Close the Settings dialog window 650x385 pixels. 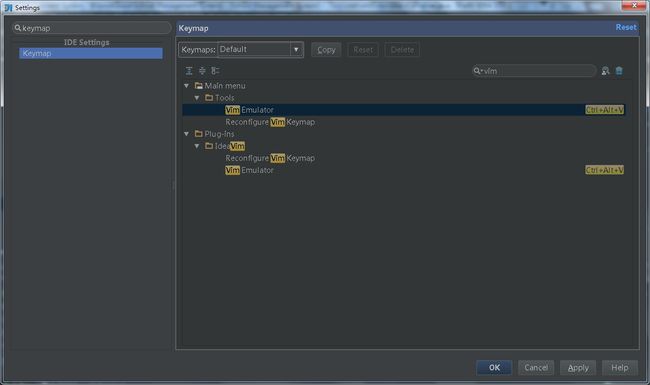pos(634,5)
